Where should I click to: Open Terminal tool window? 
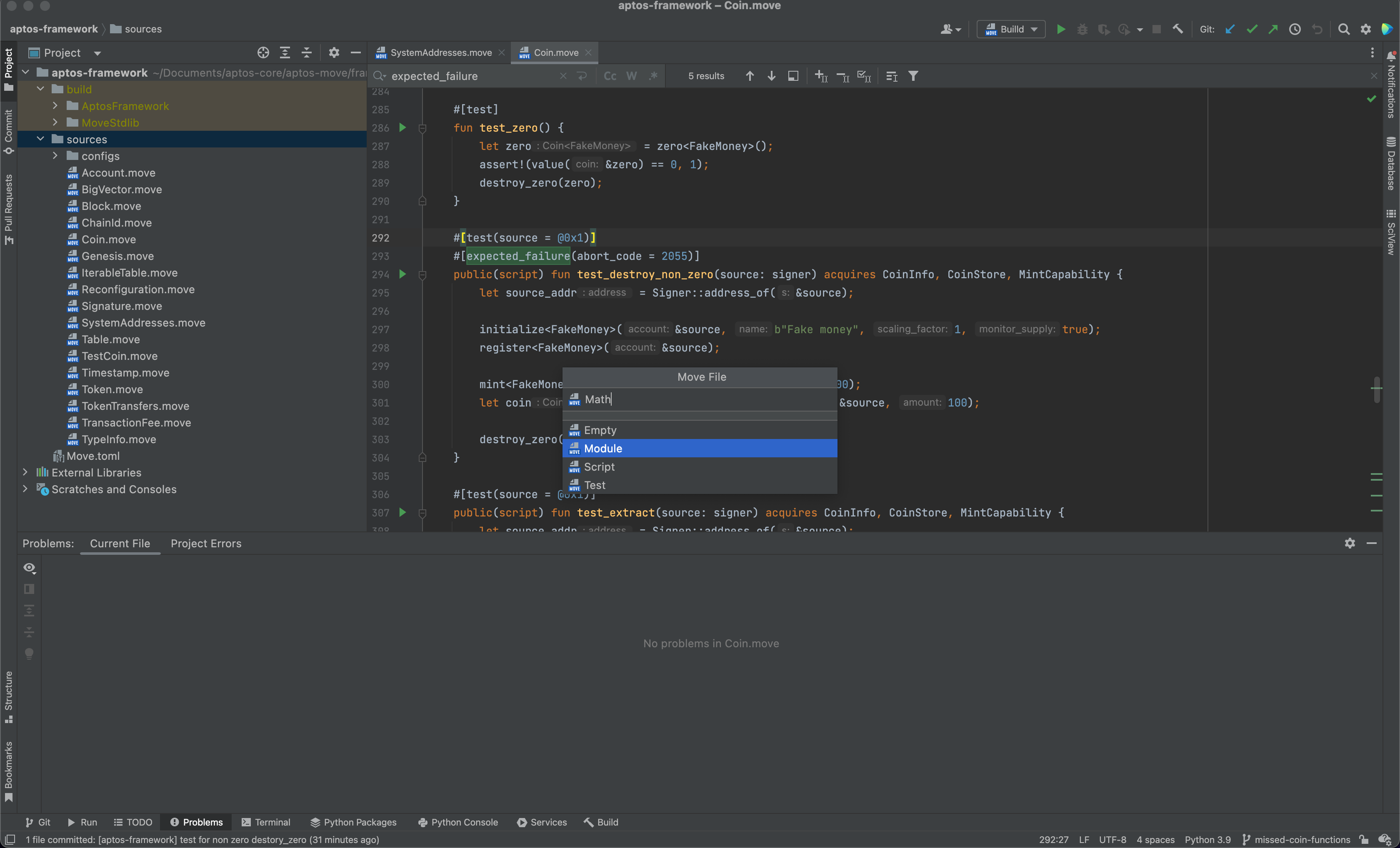pyautogui.click(x=266, y=823)
